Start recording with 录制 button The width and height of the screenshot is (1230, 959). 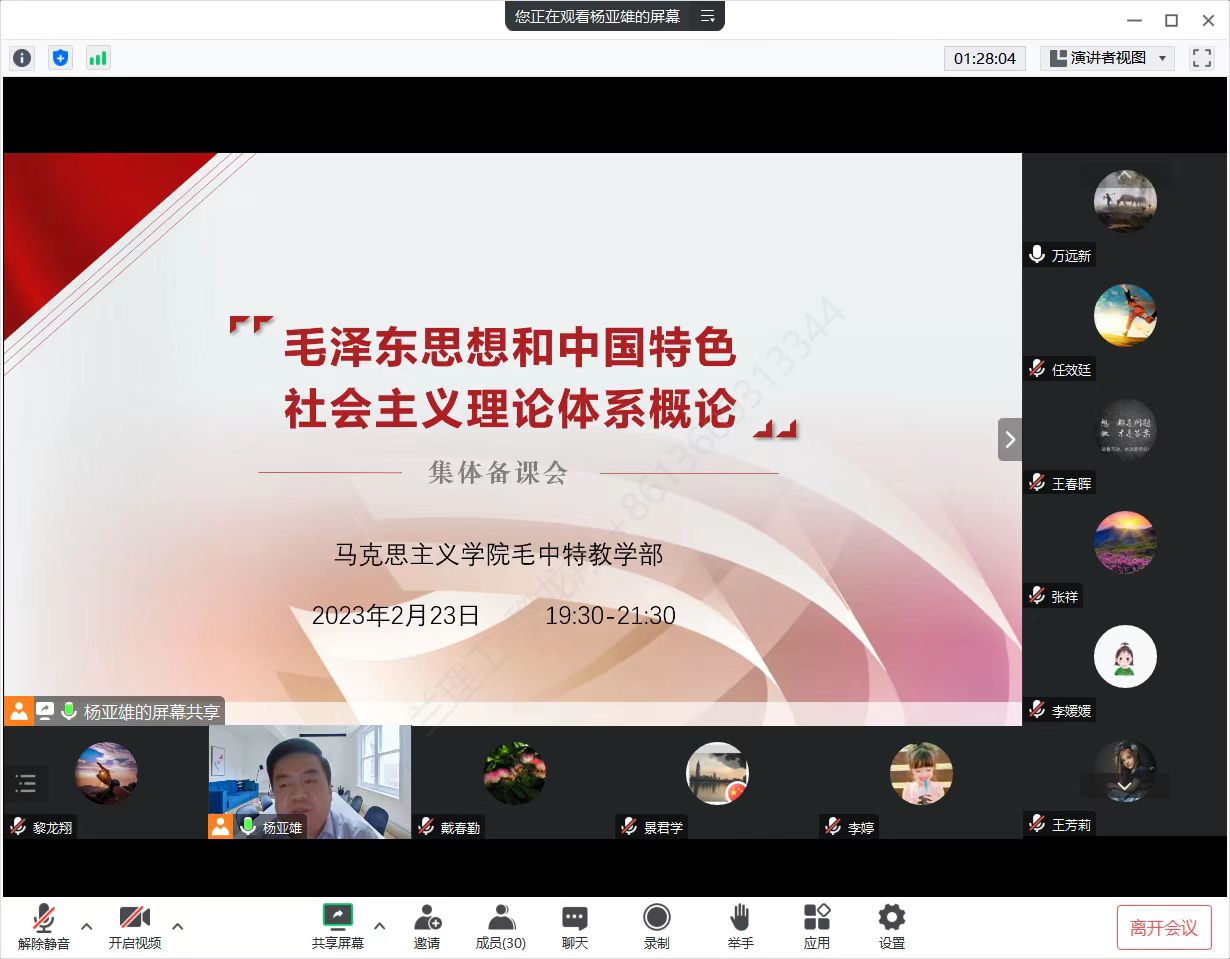(x=656, y=926)
